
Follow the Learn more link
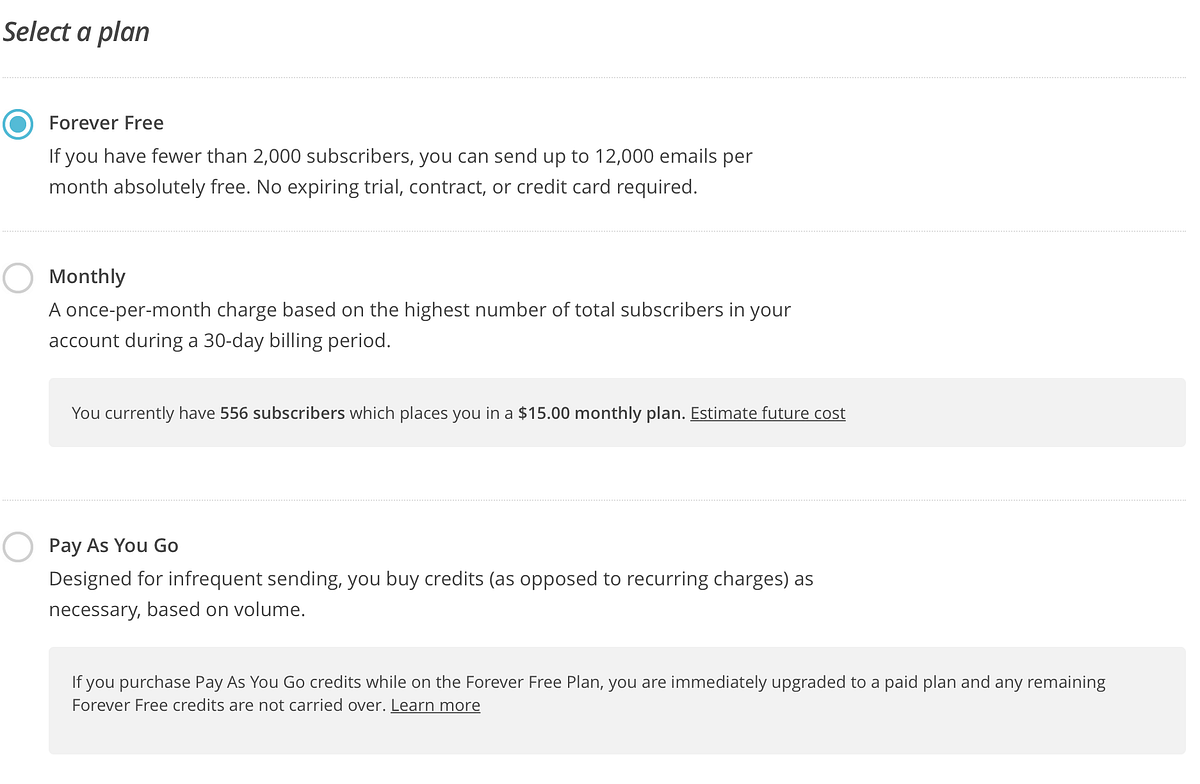point(435,705)
